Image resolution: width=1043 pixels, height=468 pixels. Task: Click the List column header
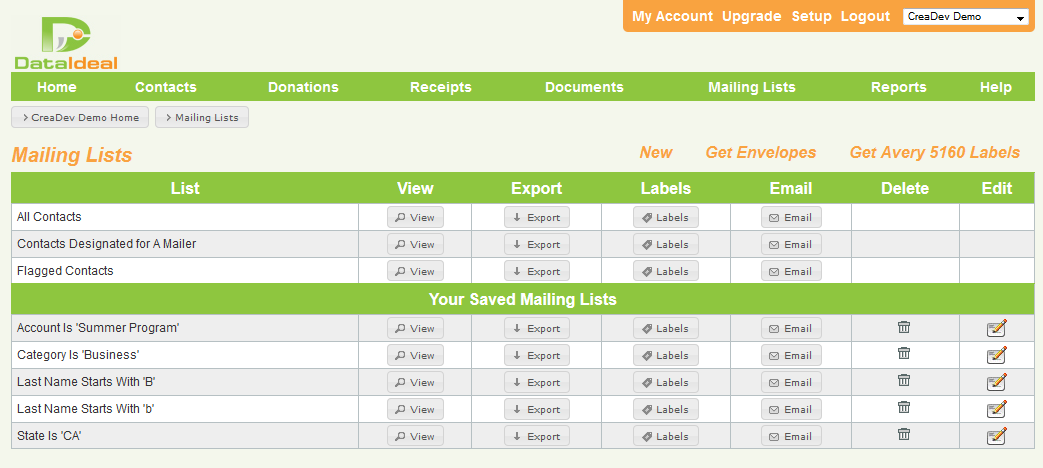pyautogui.click(x=185, y=188)
